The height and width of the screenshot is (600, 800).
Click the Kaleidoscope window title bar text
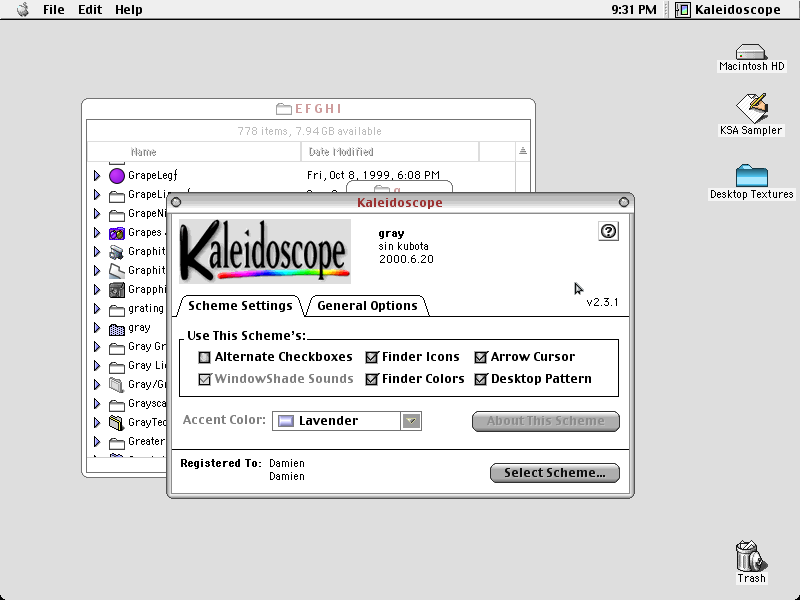click(x=399, y=203)
